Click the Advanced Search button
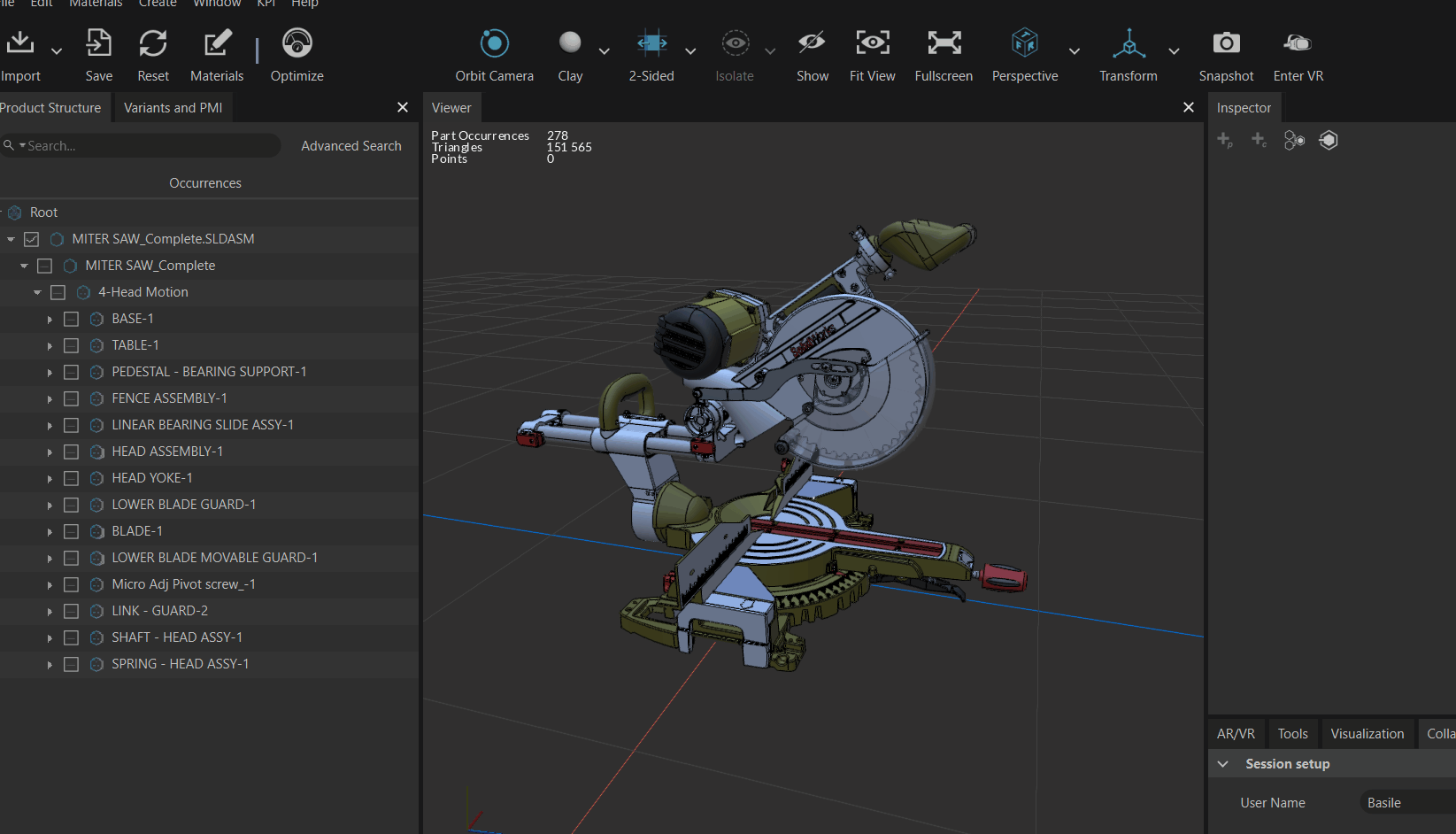1456x834 pixels. tap(351, 146)
